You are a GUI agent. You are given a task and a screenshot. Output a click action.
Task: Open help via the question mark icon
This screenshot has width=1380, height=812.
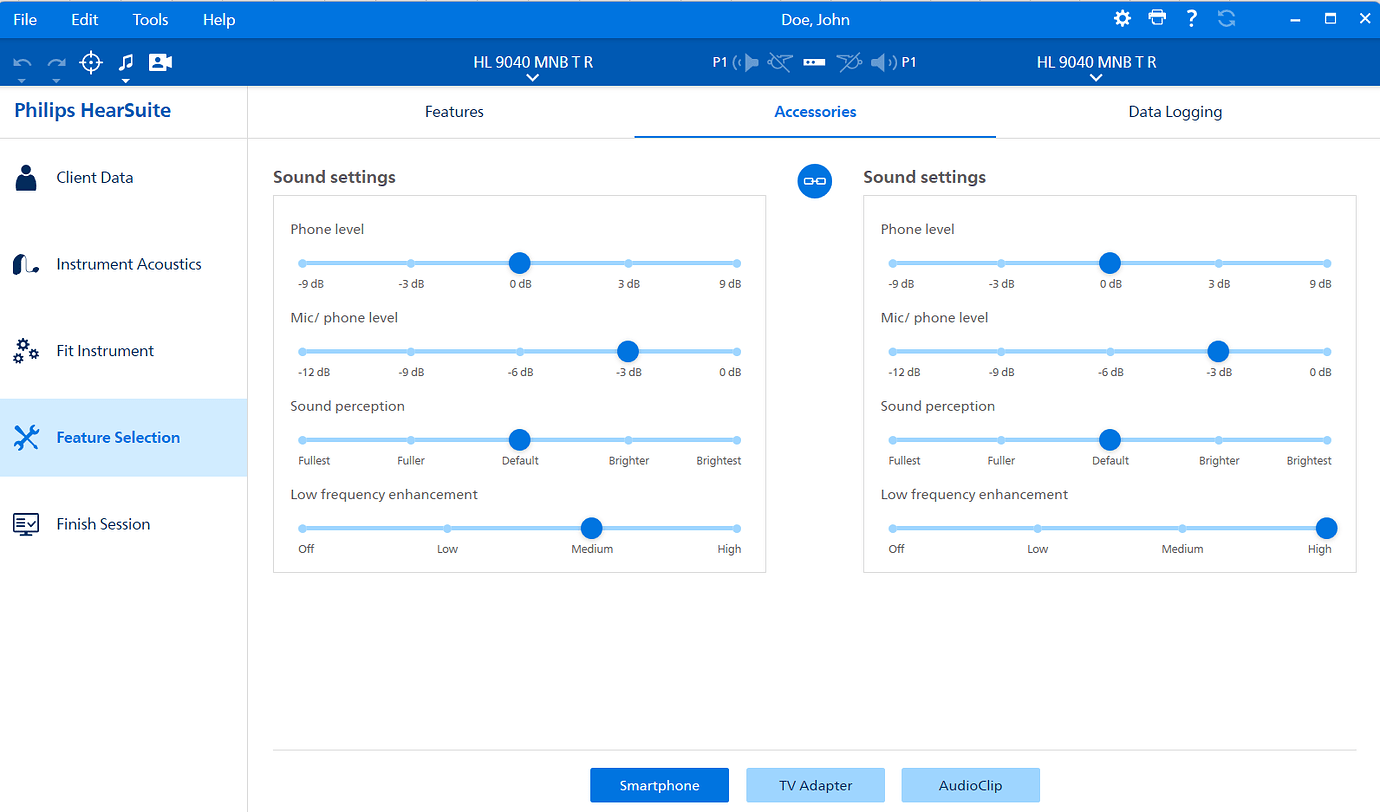1191,19
